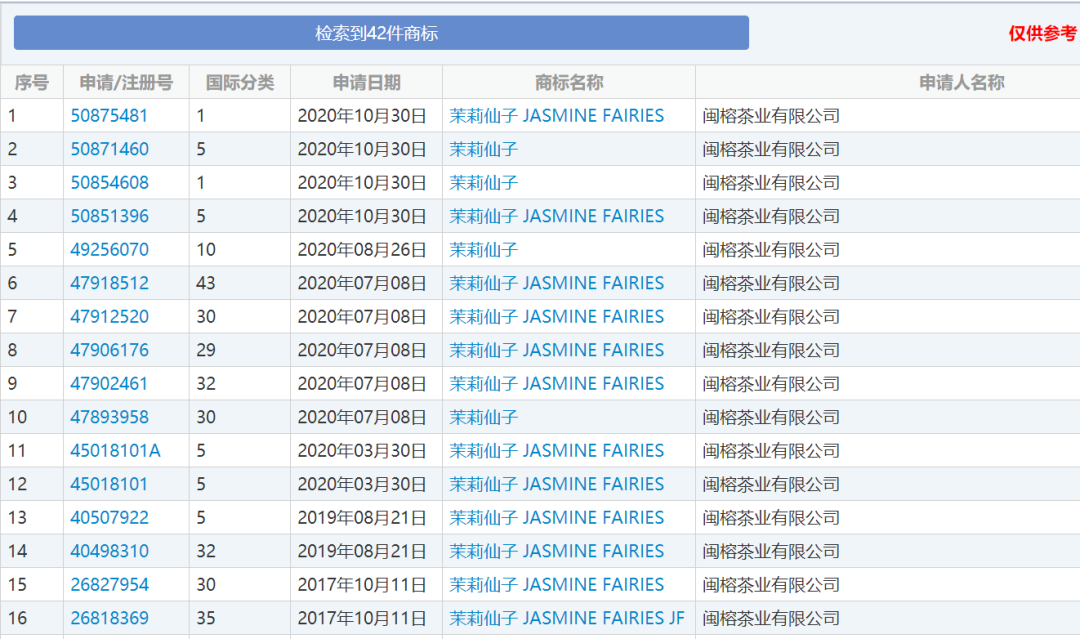Open trademark name link in row 9

[557, 384]
